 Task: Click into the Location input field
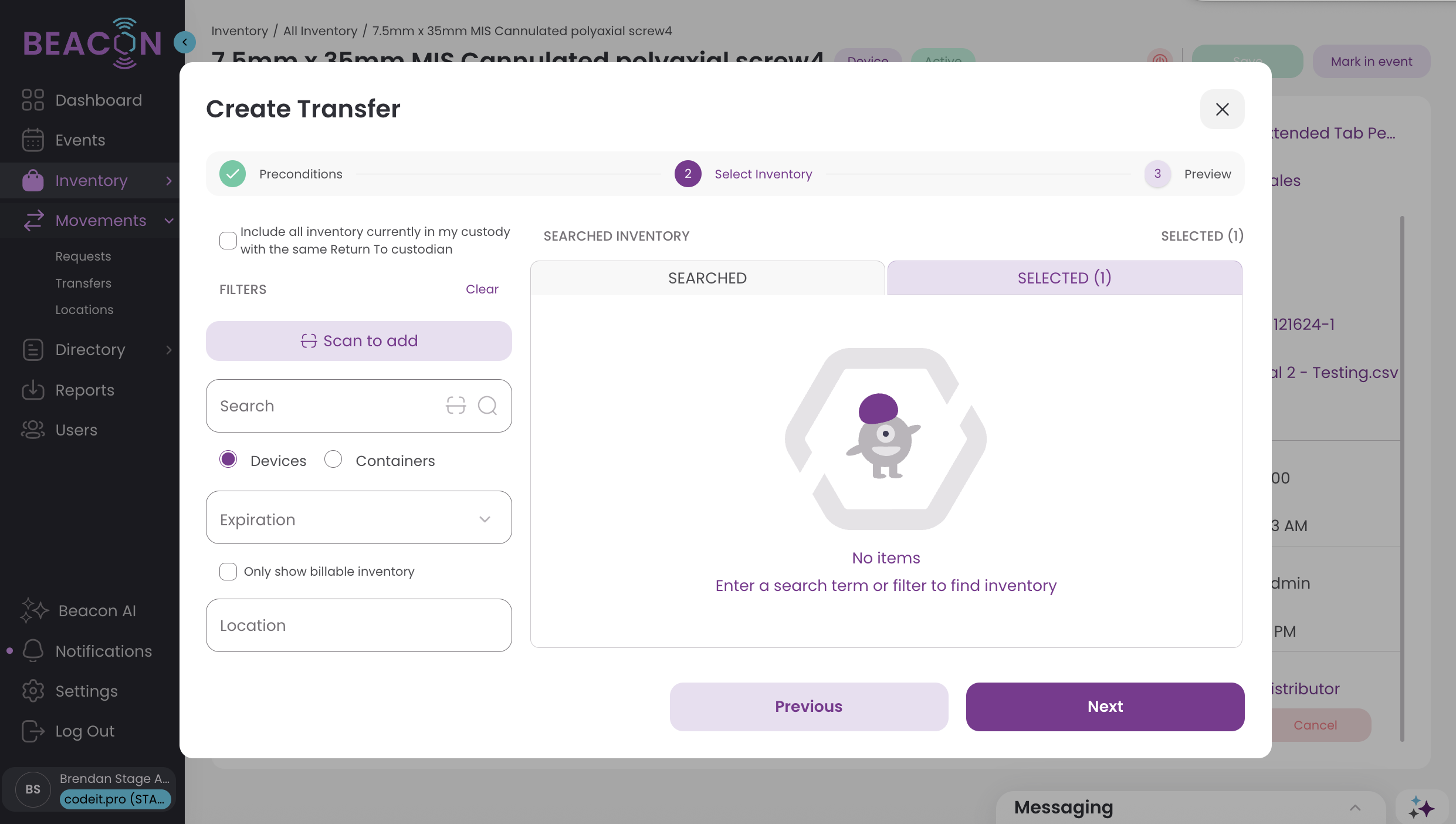point(358,626)
